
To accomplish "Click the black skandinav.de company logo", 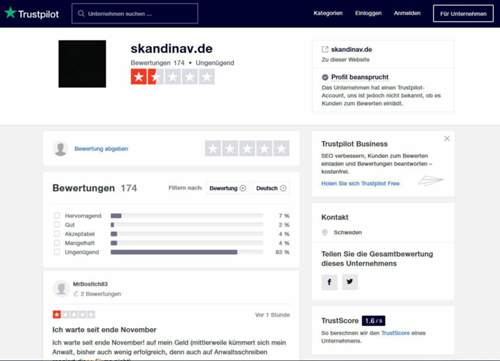I will (x=82, y=64).
